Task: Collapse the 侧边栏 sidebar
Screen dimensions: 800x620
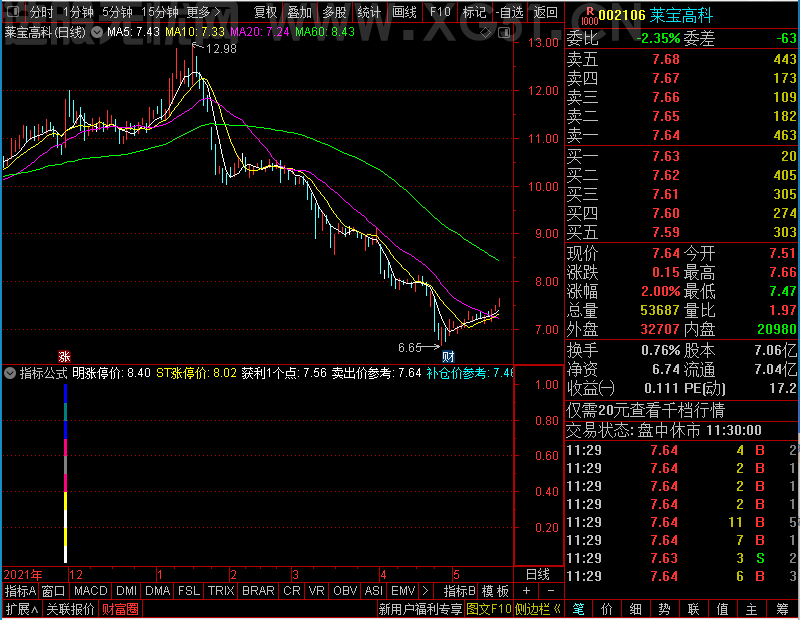Action: click(538, 609)
